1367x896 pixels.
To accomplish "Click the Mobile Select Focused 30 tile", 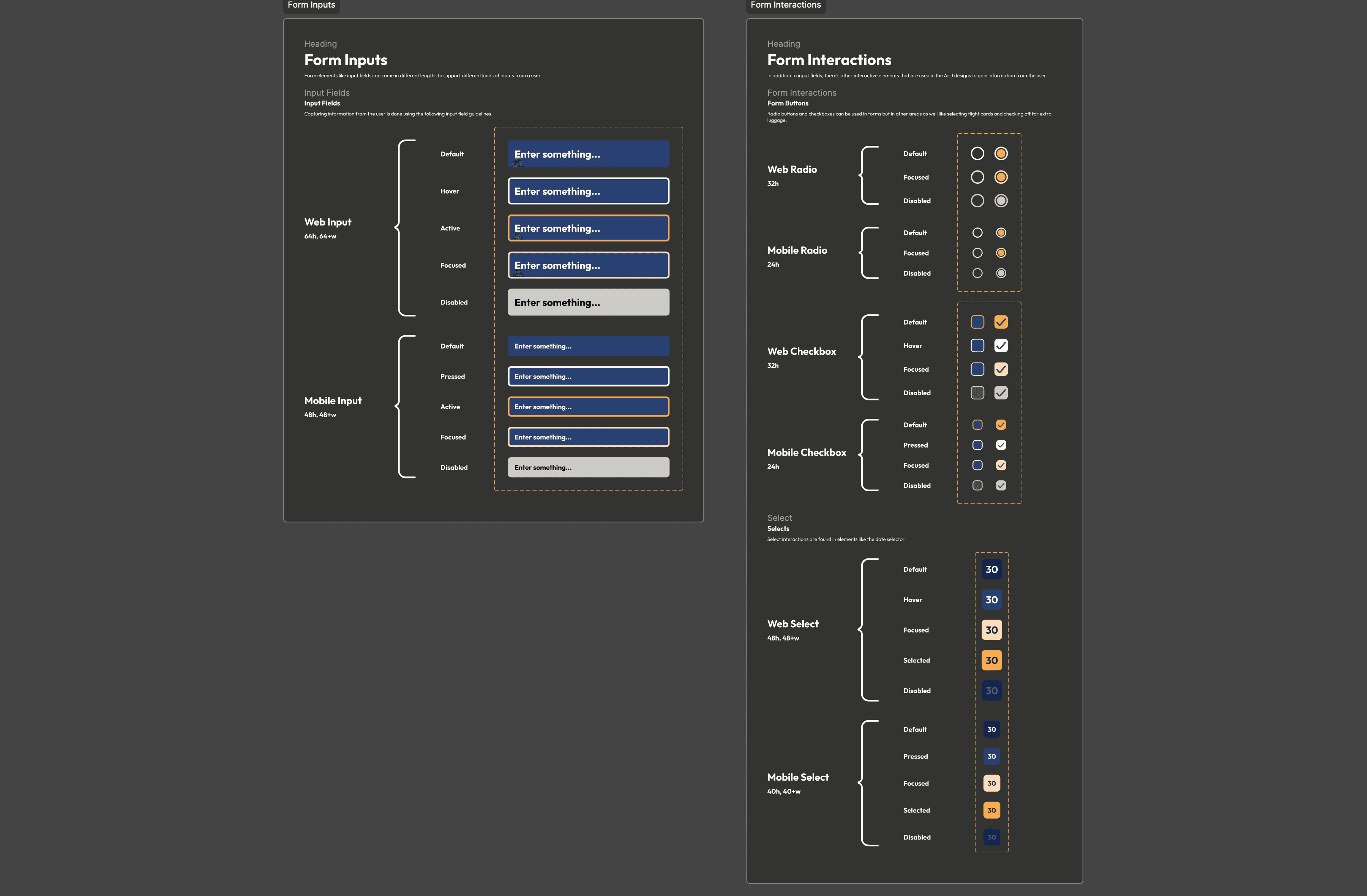I will tap(991, 783).
